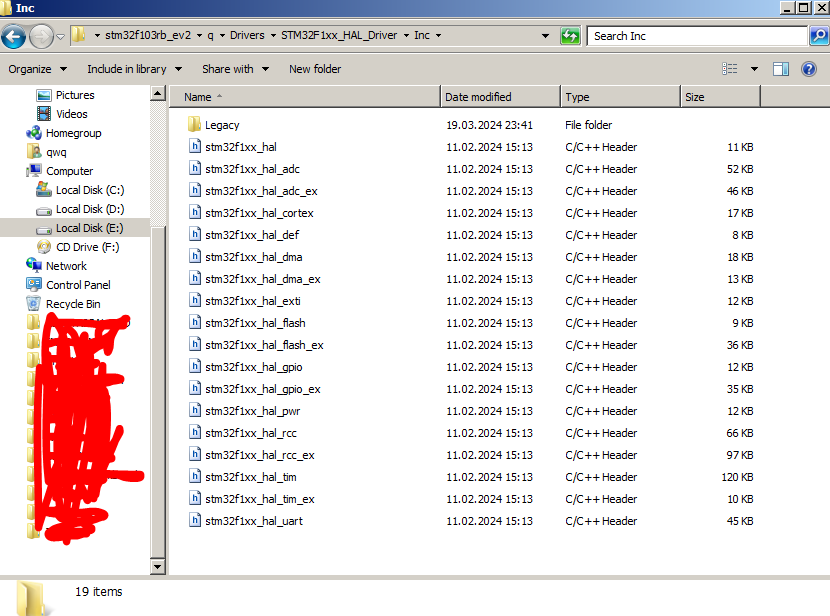Click the Refresh button next to address bar
This screenshot has width=830, height=616.
point(569,36)
